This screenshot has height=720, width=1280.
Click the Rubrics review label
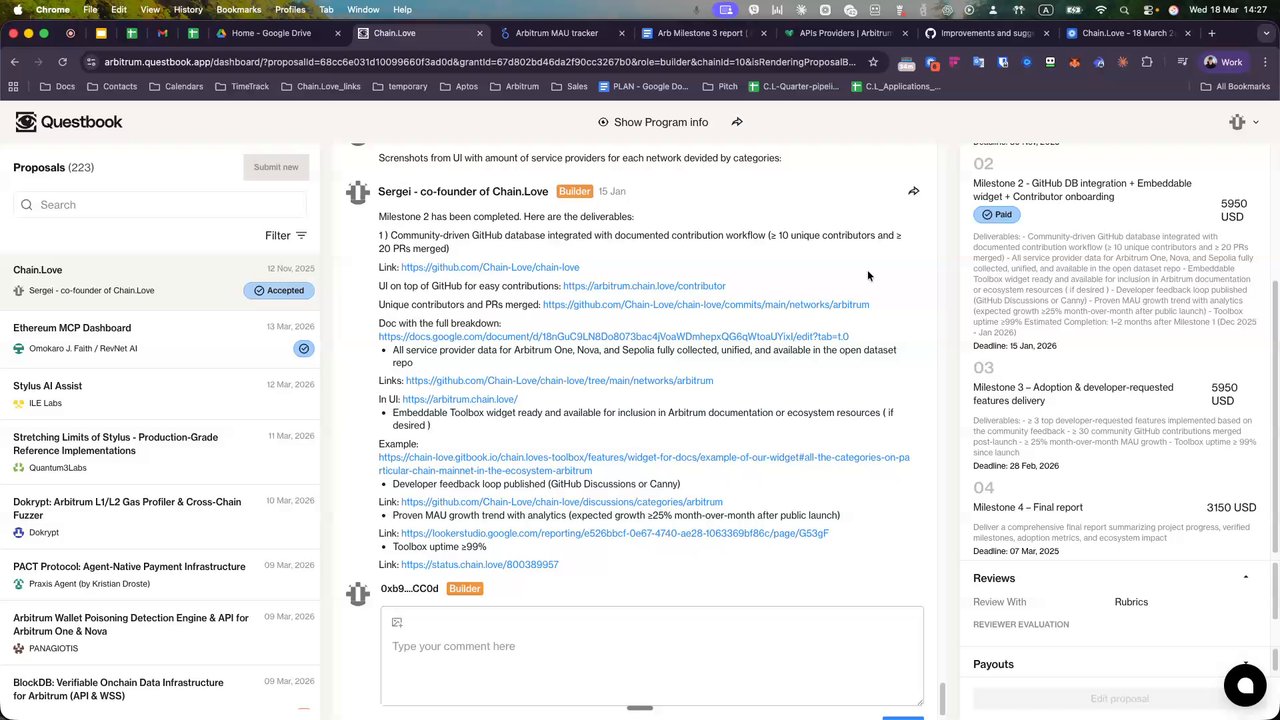1131,602
